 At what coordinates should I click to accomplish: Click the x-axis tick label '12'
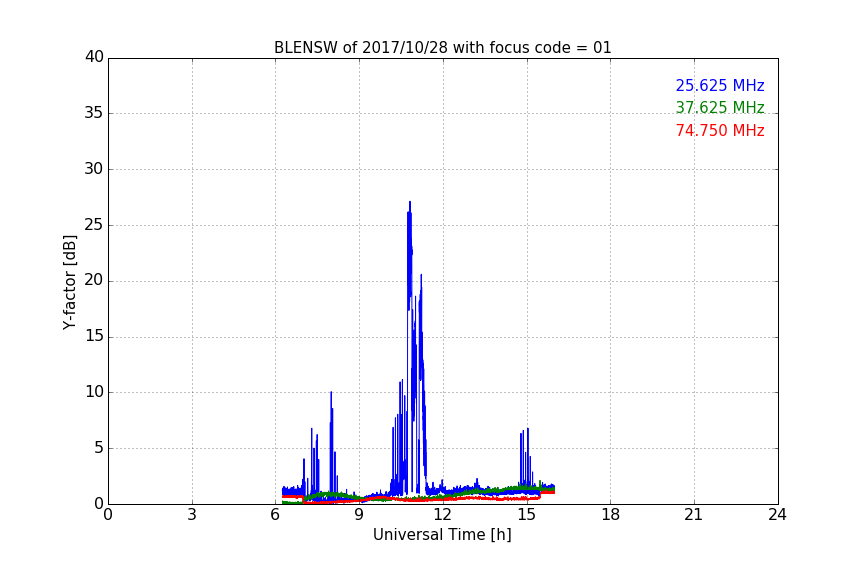pyautogui.click(x=443, y=515)
